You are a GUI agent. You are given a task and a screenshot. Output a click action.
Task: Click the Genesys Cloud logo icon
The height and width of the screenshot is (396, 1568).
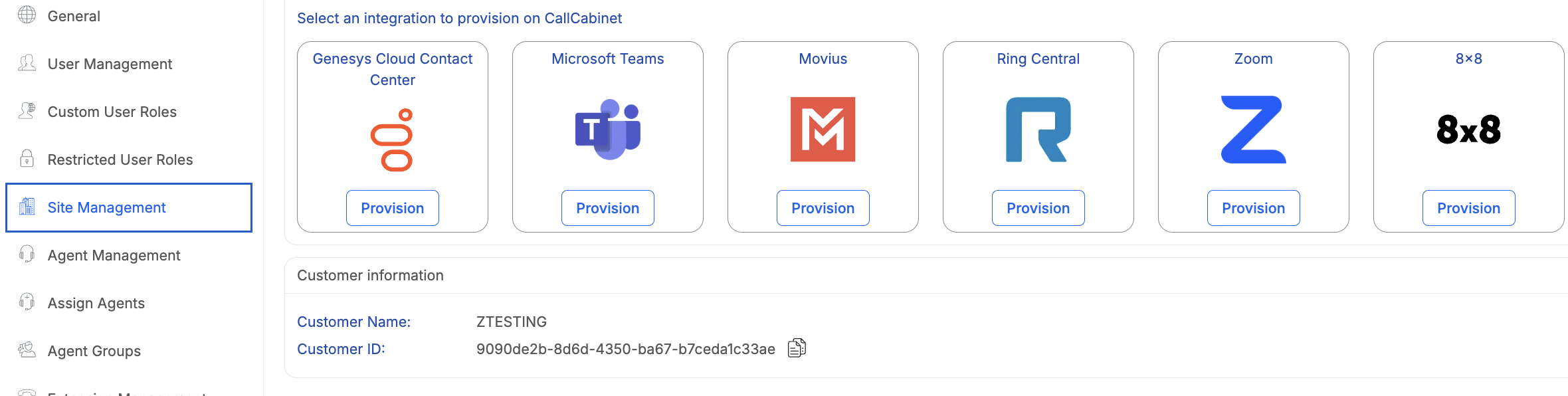click(x=392, y=140)
